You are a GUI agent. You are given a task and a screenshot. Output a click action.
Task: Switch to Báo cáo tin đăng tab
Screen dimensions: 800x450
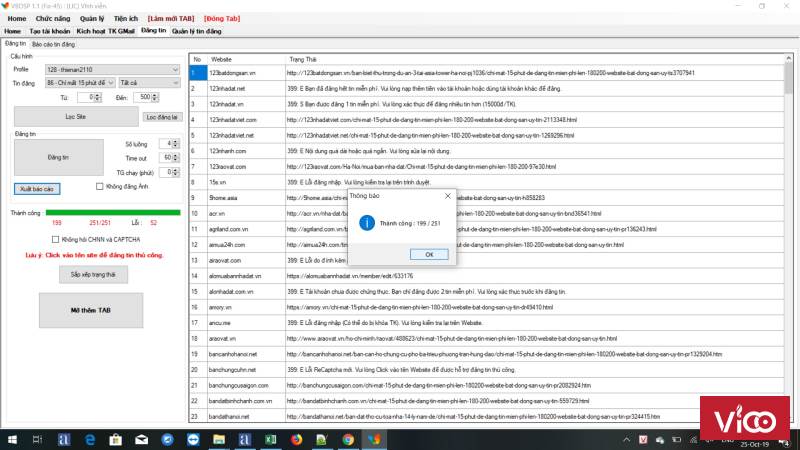pyautogui.click(x=52, y=44)
